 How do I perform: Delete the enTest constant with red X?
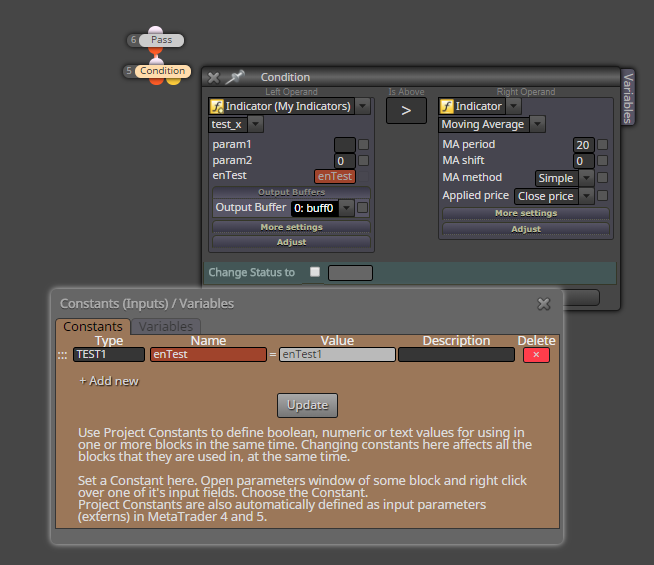point(536,355)
